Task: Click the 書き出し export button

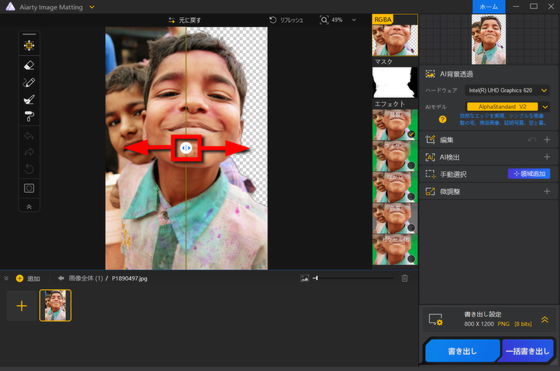Action: click(x=462, y=351)
